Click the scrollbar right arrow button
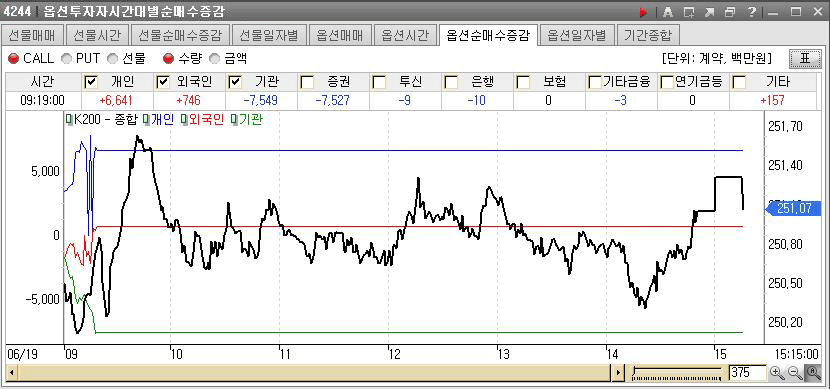 [x=619, y=373]
